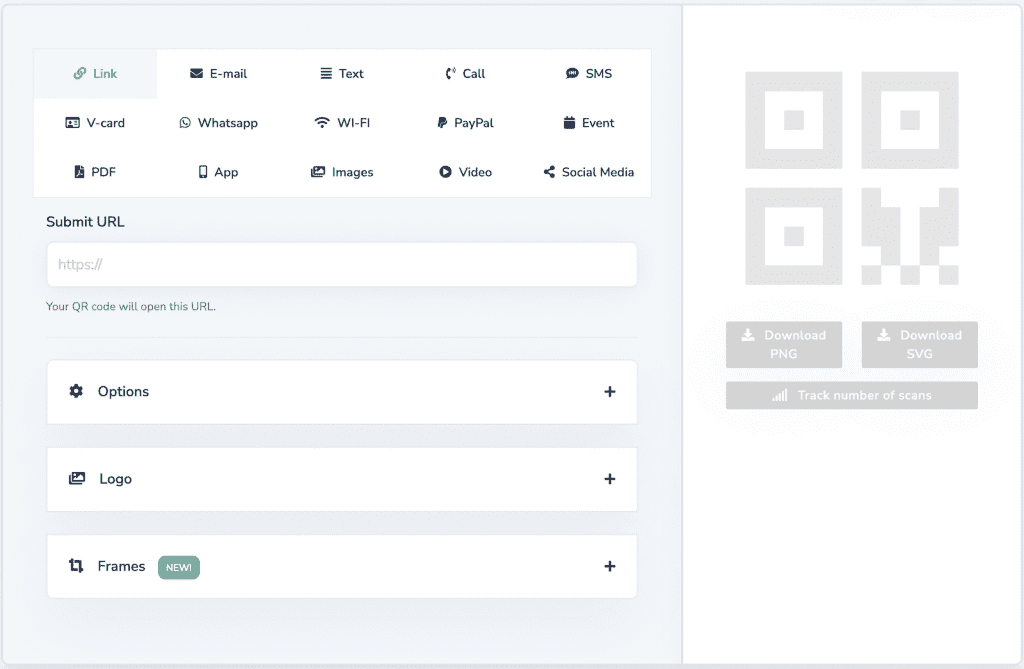The height and width of the screenshot is (669, 1024).
Task: Open the Frames panel by its label
Action: point(121,566)
